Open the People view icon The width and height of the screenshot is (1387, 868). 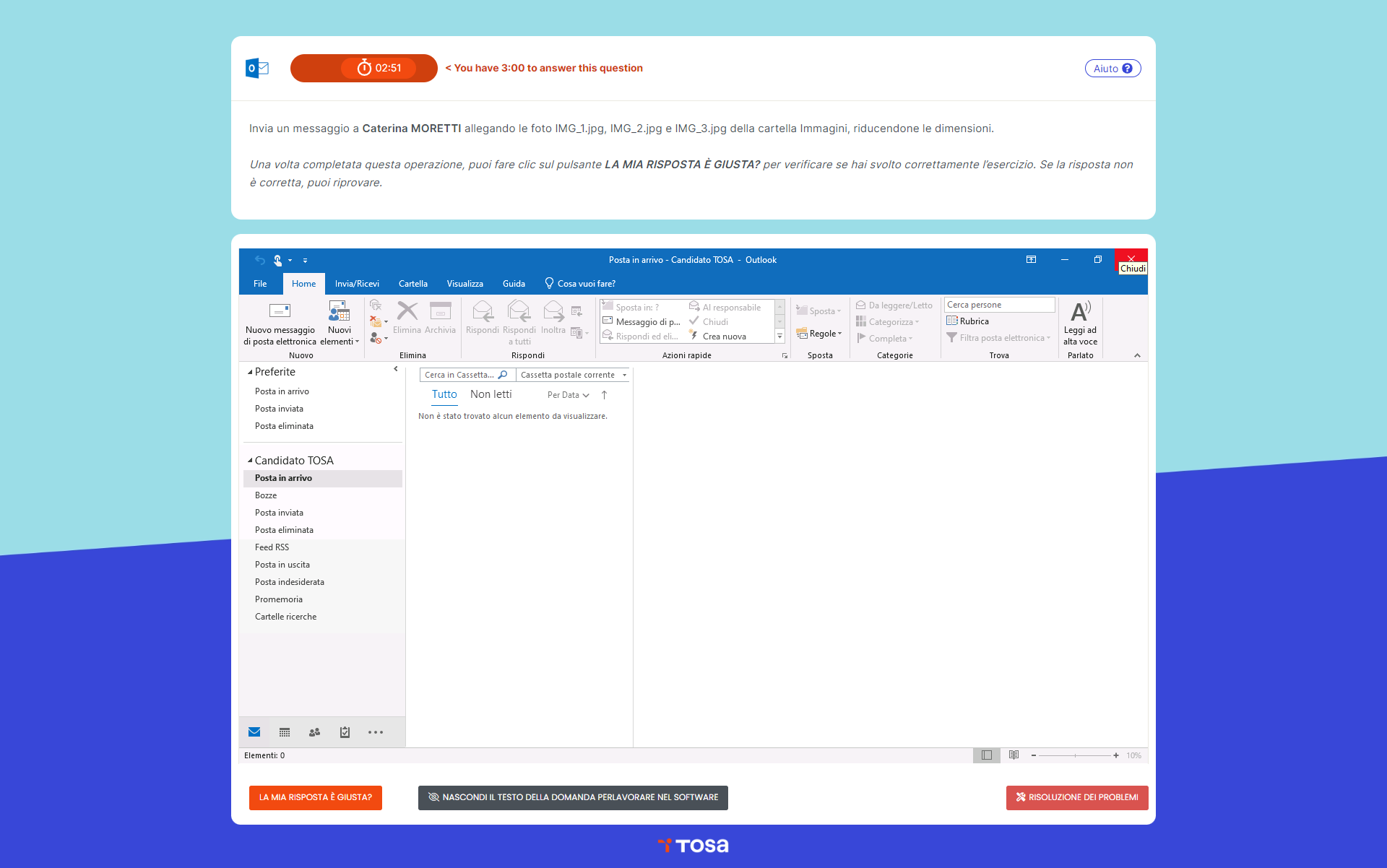(x=314, y=732)
